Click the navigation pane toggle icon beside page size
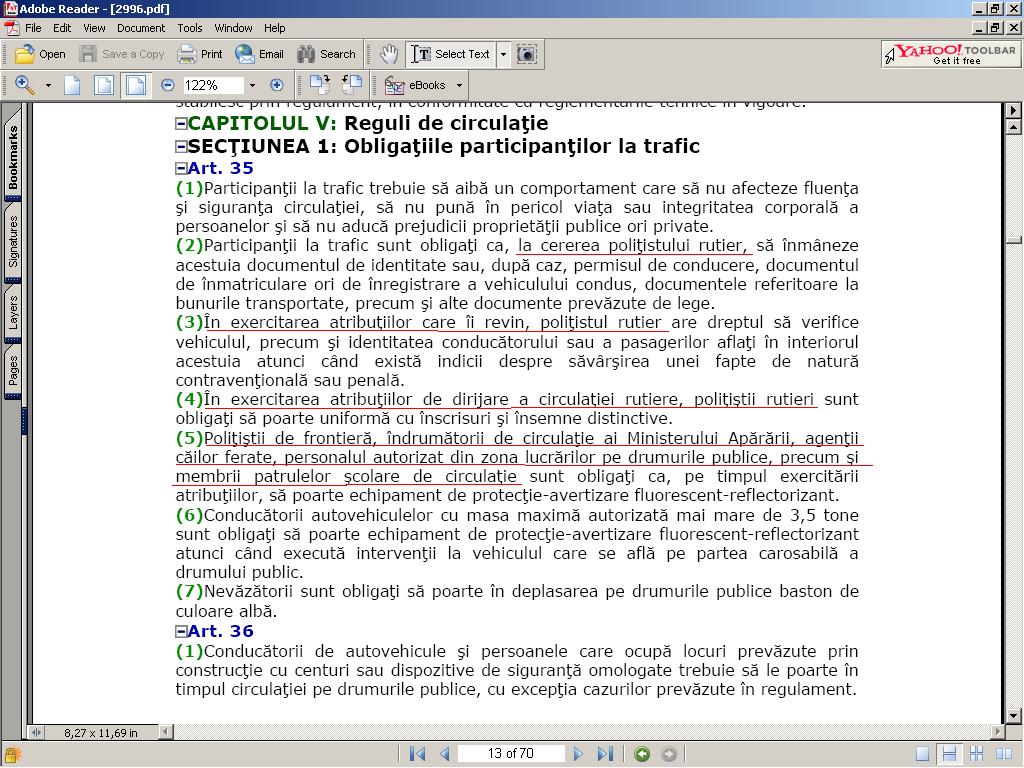This screenshot has height=768, width=1024. pyautogui.click(x=37, y=733)
